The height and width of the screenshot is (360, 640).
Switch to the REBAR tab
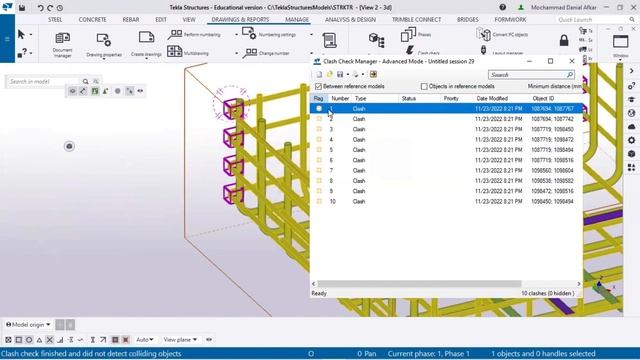[x=131, y=20]
